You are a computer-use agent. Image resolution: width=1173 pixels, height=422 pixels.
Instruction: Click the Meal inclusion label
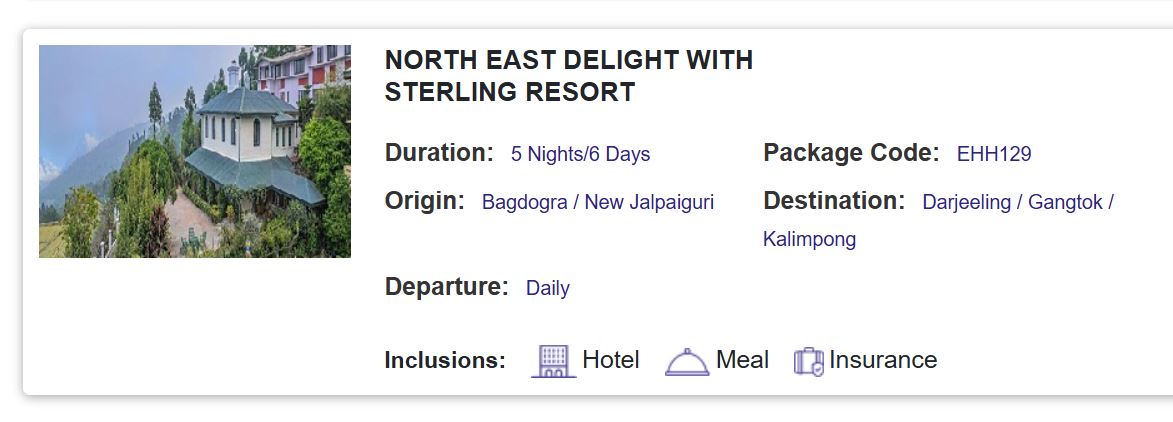742,360
